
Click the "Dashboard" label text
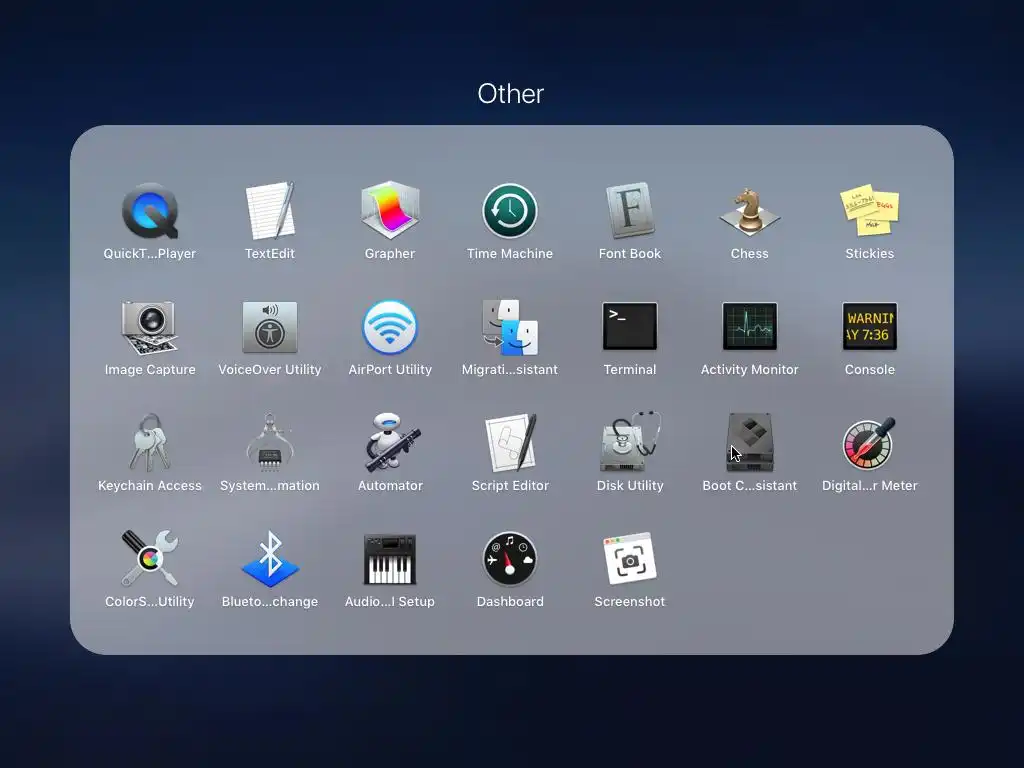pyautogui.click(x=510, y=601)
